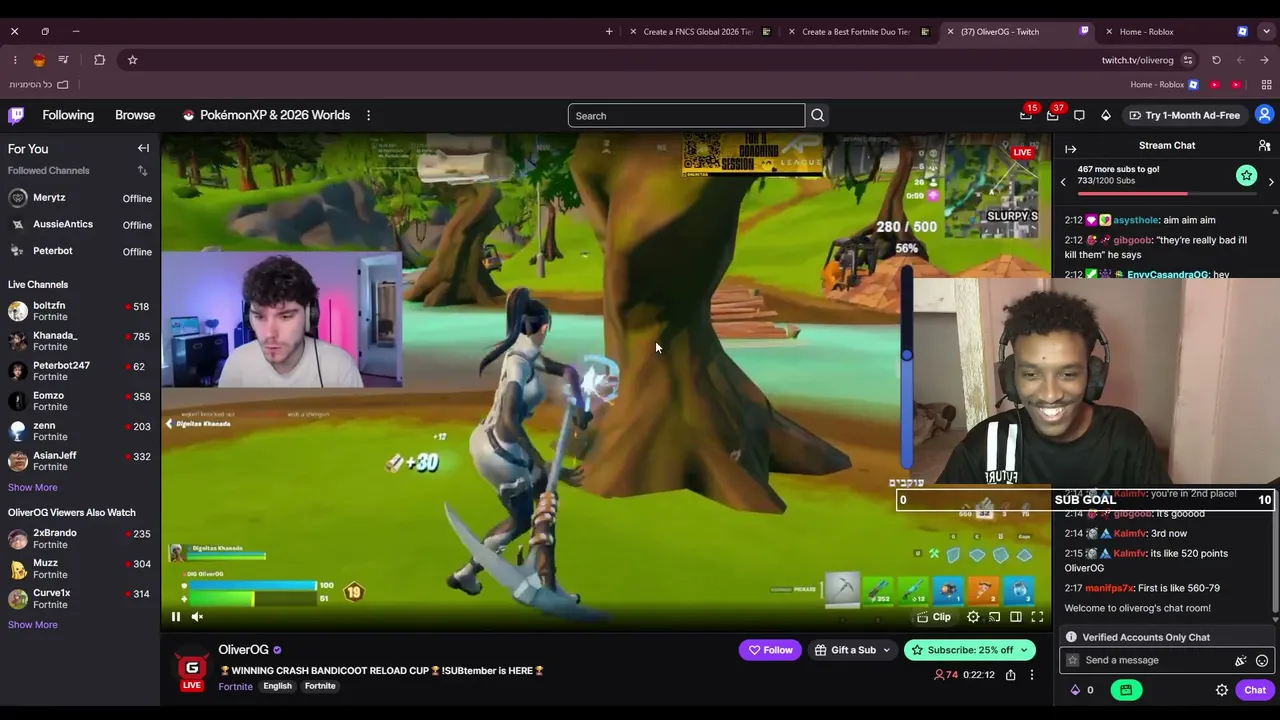1280x720 pixels.
Task: Open Prime loot crown icon with 15 badge
Action: click(1026, 115)
